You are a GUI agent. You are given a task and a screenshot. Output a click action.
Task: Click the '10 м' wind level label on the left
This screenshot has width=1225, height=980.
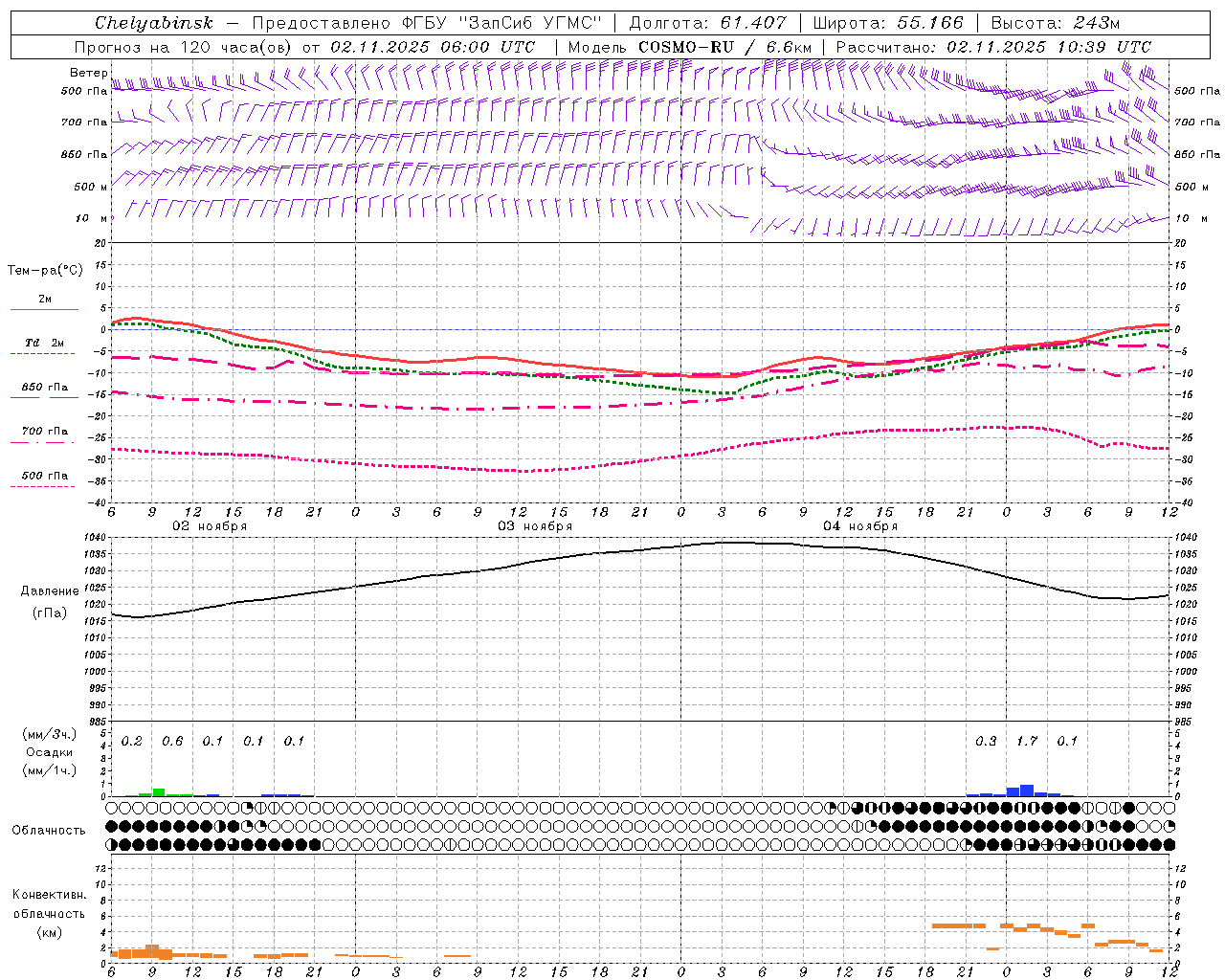[x=92, y=219]
